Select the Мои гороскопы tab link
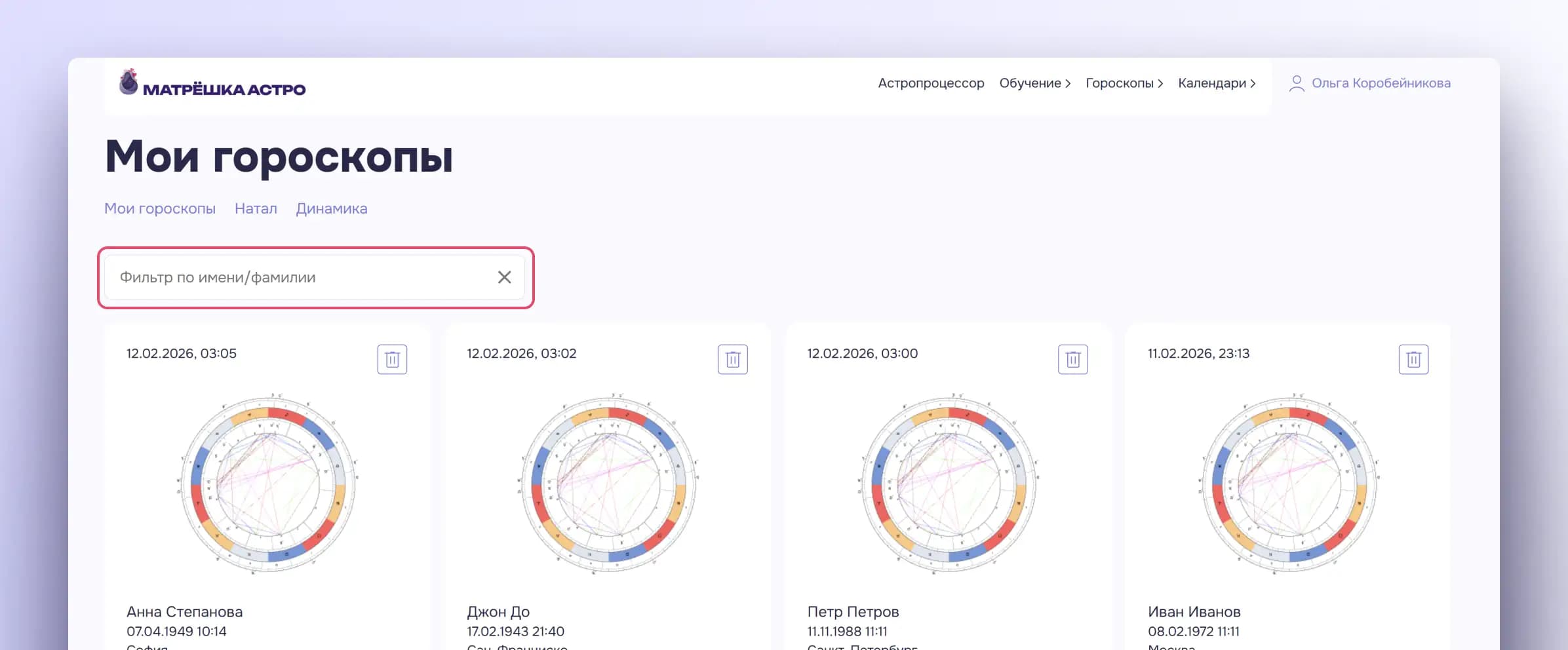 pyautogui.click(x=160, y=208)
